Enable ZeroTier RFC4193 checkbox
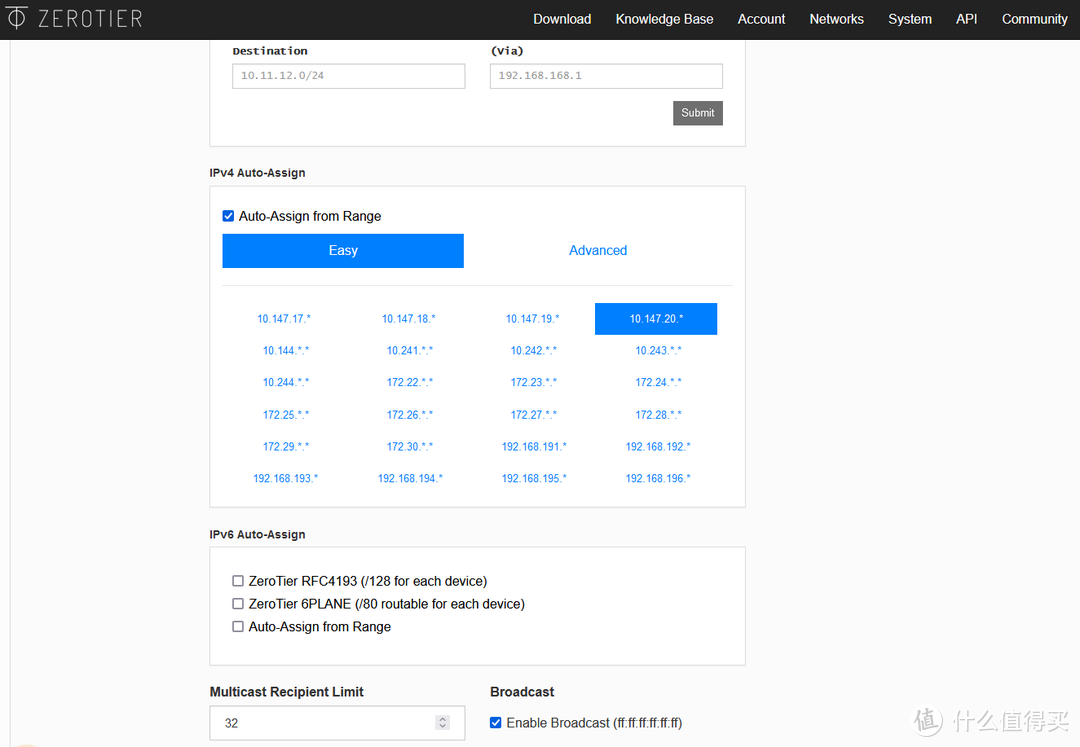1080x747 pixels. [238, 581]
